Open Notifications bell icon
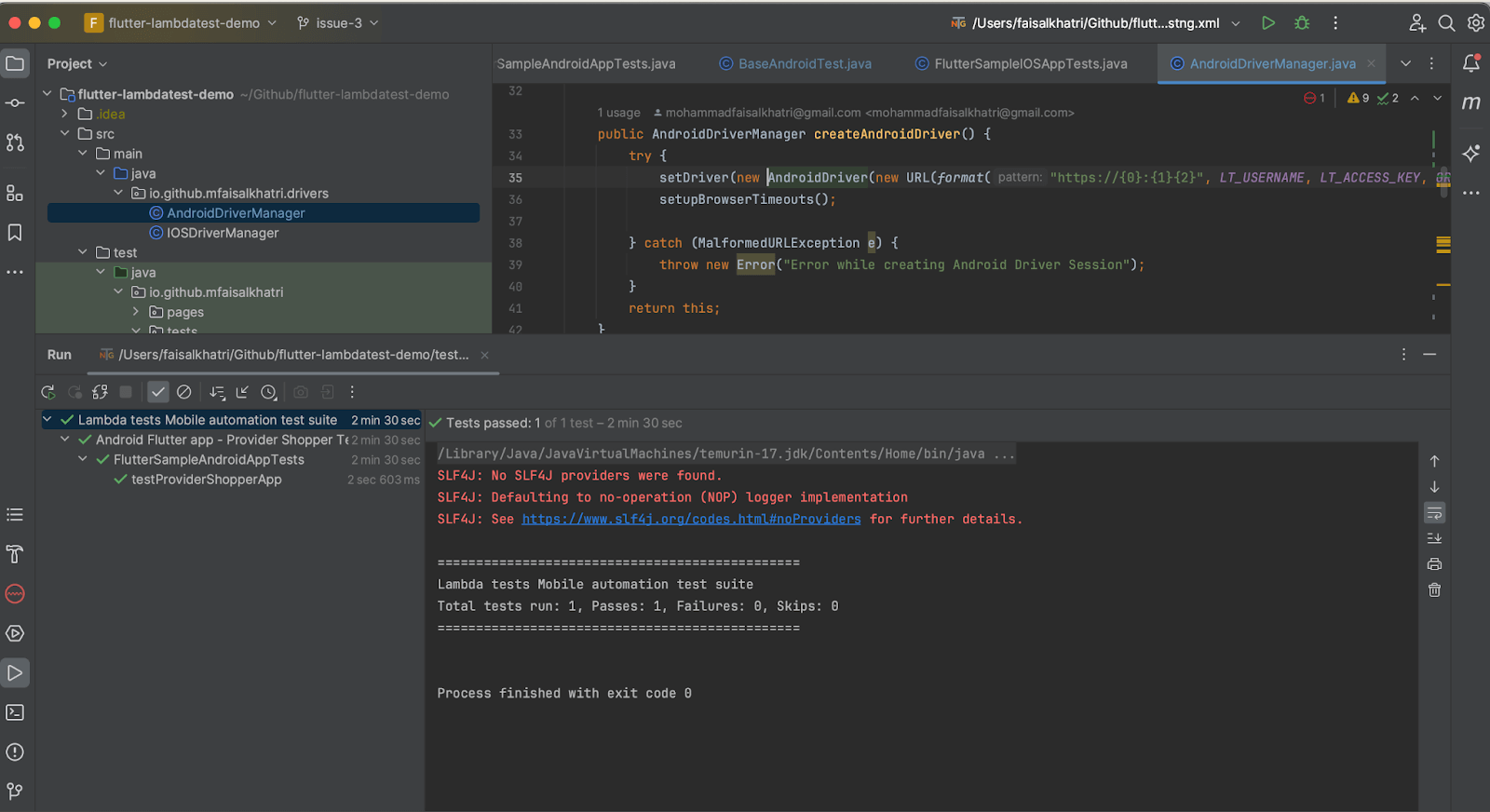 (1471, 63)
